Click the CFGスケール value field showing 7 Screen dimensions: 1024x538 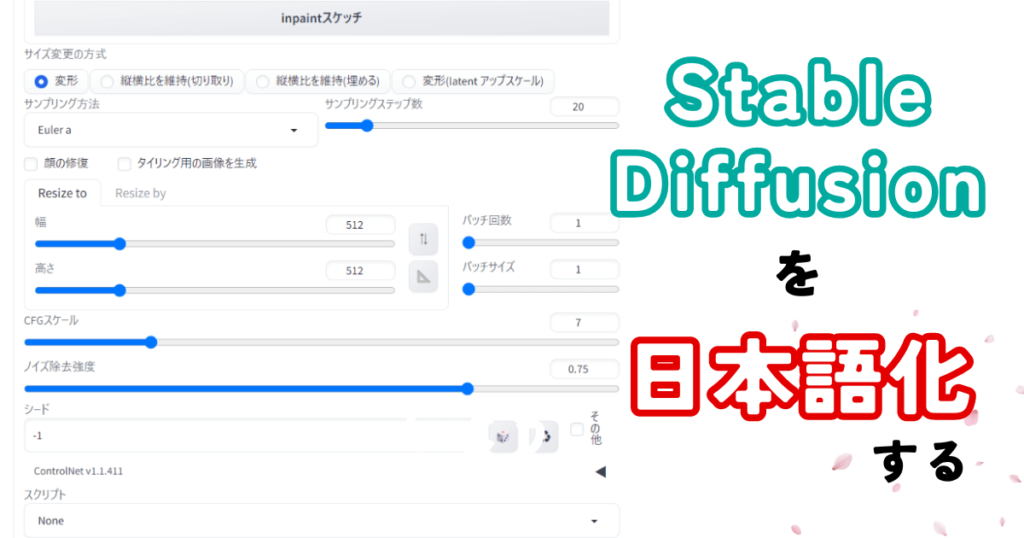pos(584,323)
